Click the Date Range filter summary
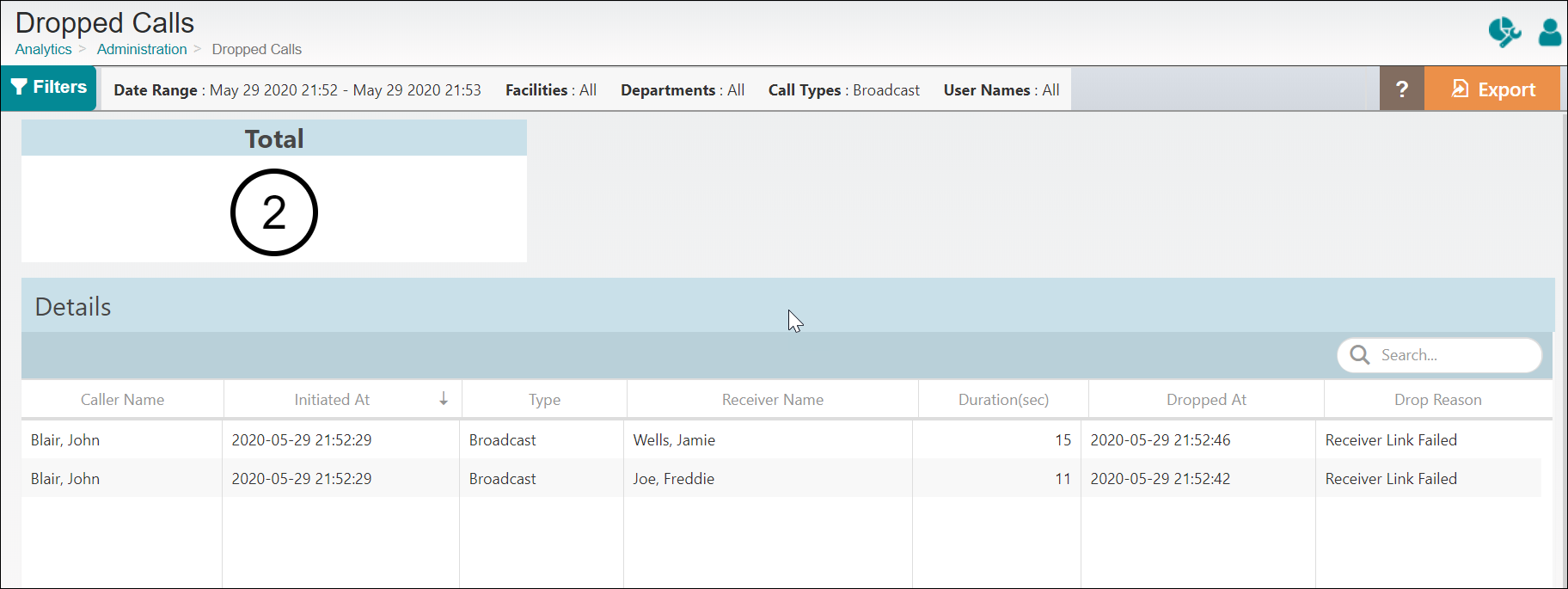Image resolution: width=1568 pixels, height=589 pixels. [297, 90]
